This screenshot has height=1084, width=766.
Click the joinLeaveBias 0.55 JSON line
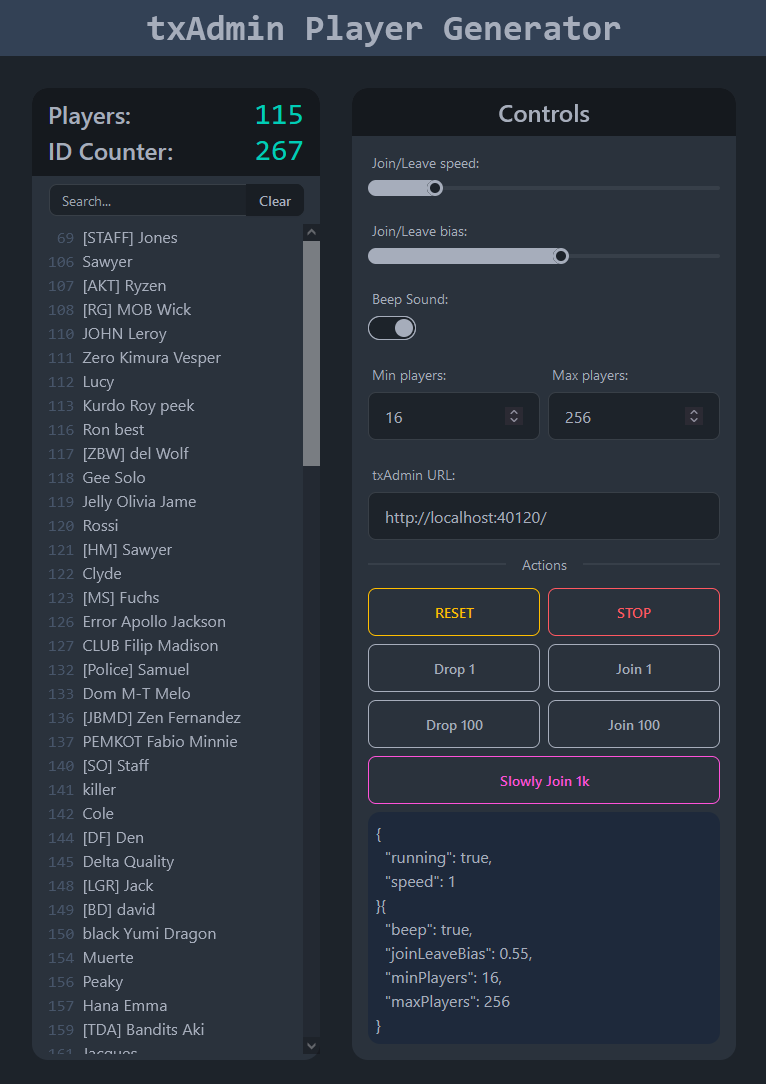click(458, 954)
